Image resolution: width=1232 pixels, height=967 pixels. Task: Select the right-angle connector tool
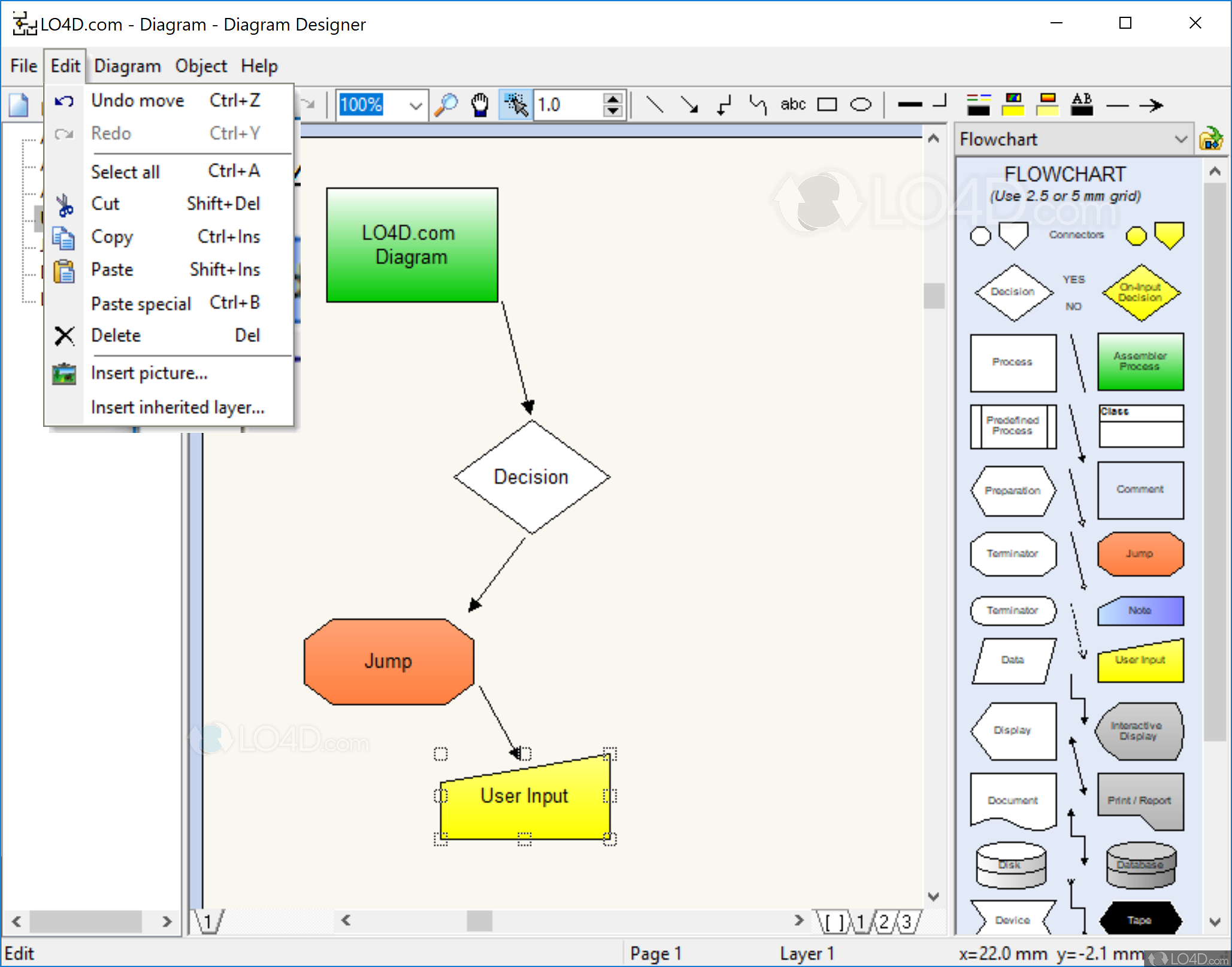(x=724, y=105)
